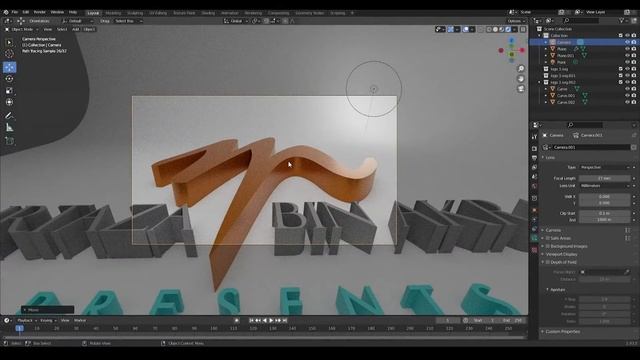This screenshot has width=640, height=360.
Task: Open the Global transform orientation dropdown
Action: click(x=236, y=21)
